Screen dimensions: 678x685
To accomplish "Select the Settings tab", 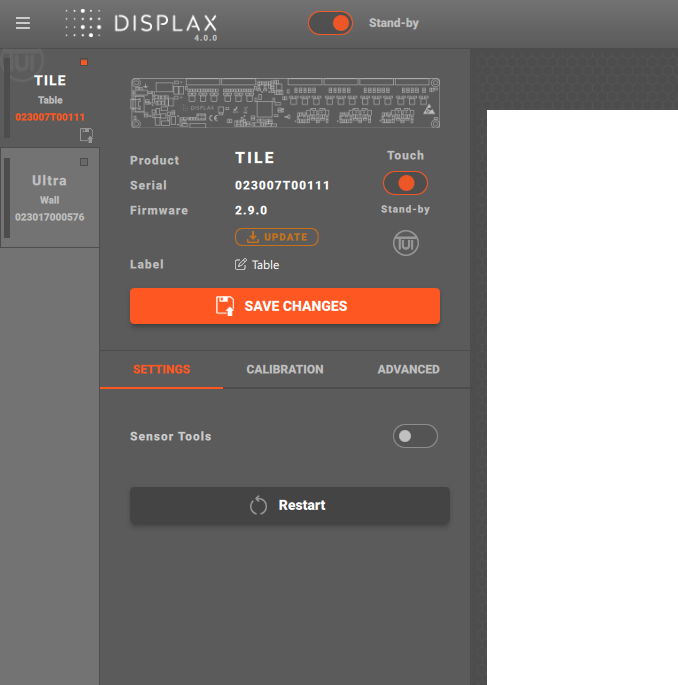I will tap(161, 369).
